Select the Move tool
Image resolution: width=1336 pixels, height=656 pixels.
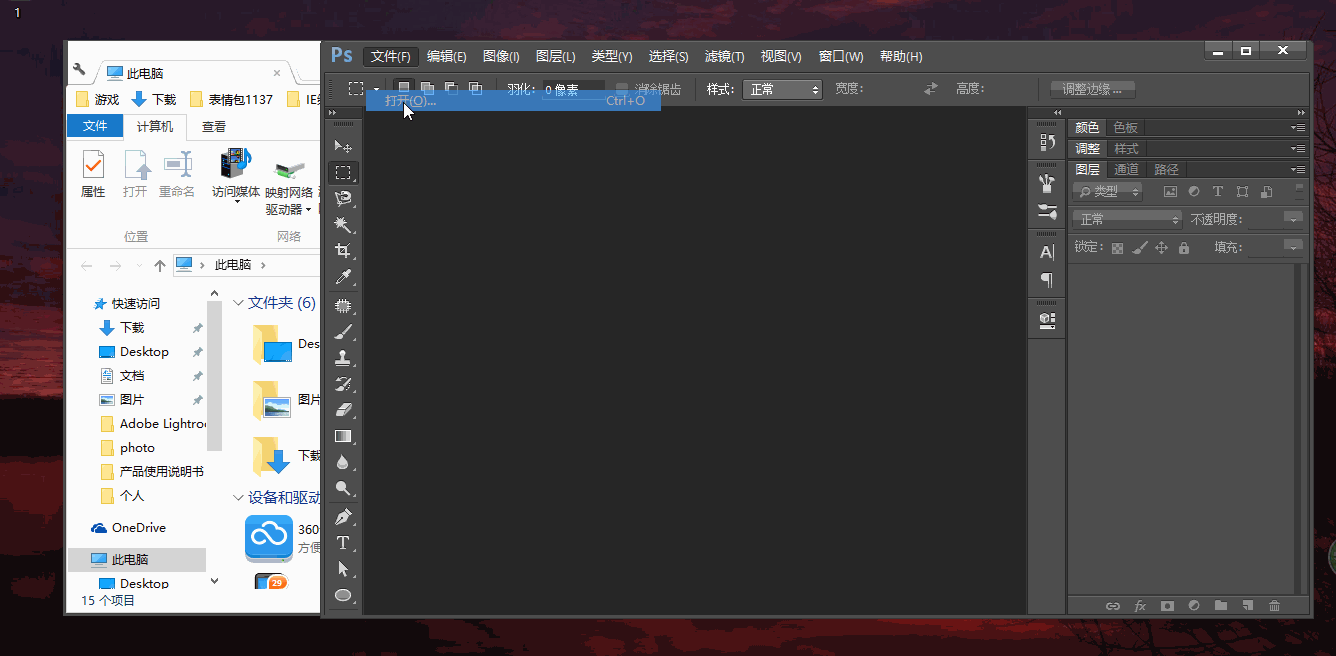tap(343, 147)
